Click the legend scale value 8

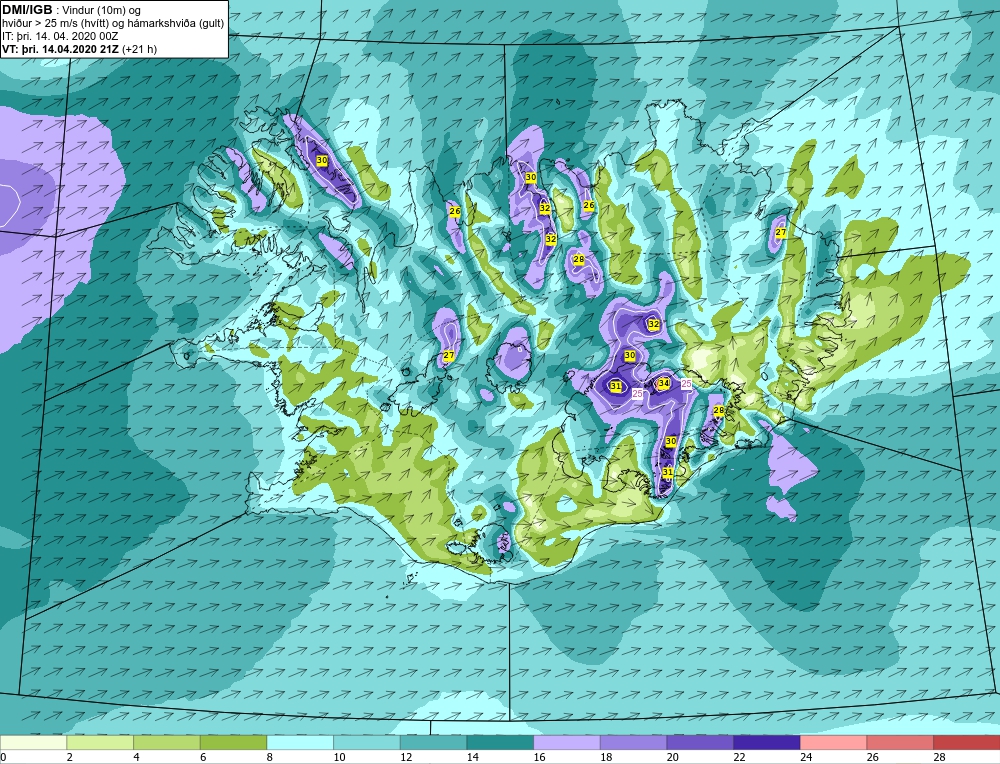coord(270,757)
